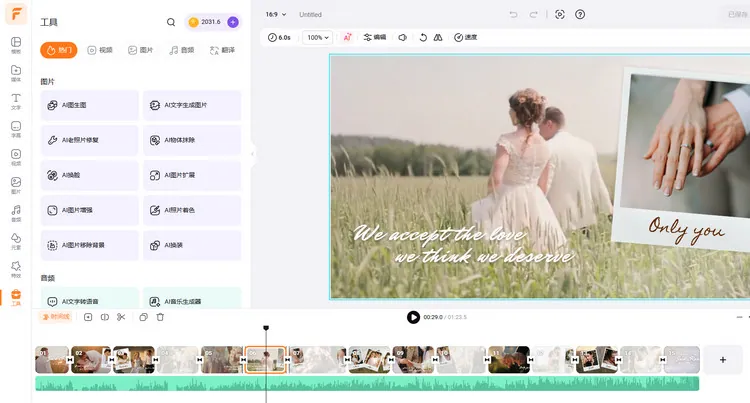
Task: Select scene 09 thumbnail in timeline
Action: [x=413, y=360]
